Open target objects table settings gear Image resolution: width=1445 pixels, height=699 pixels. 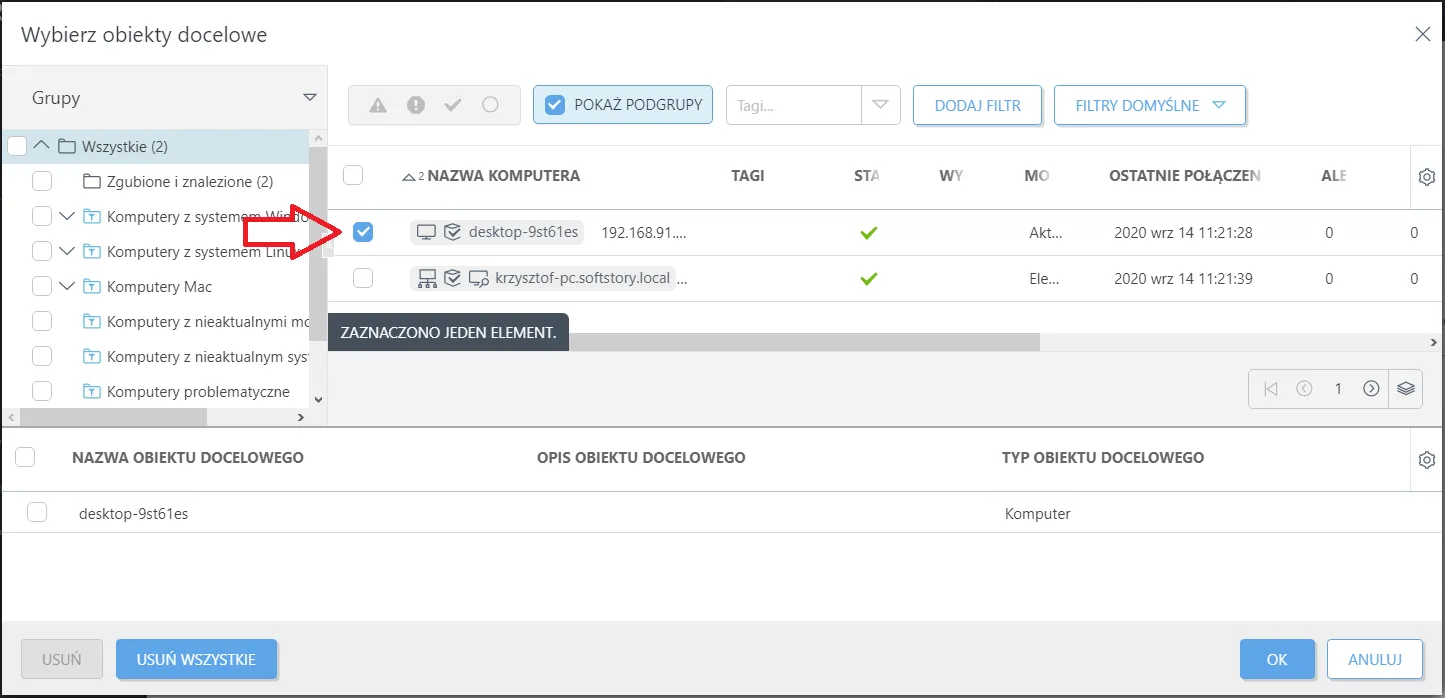pos(1427,460)
